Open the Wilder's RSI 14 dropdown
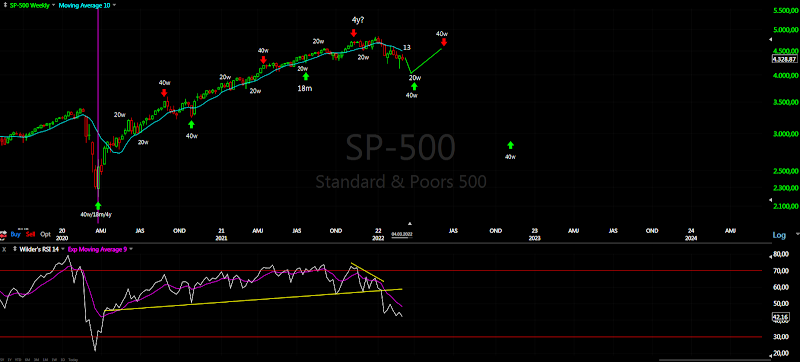800x362 pixels. coord(63,249)
